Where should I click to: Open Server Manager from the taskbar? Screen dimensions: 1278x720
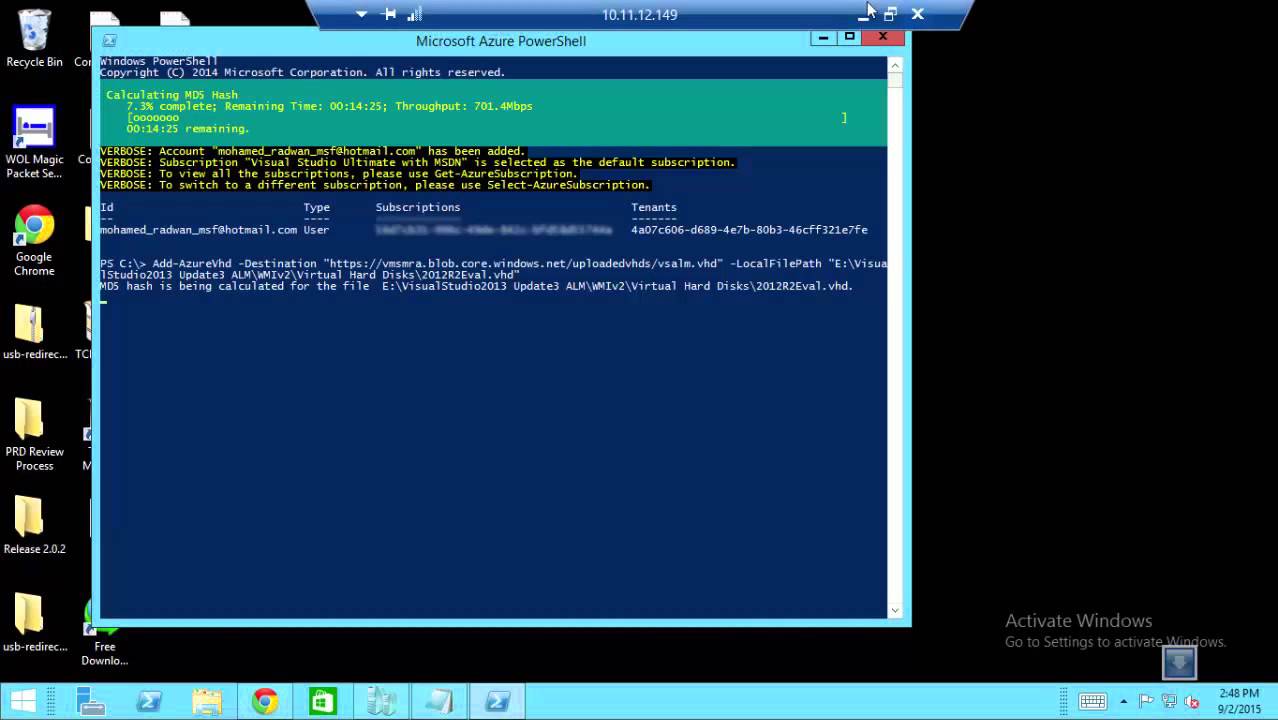coord(91,701)
